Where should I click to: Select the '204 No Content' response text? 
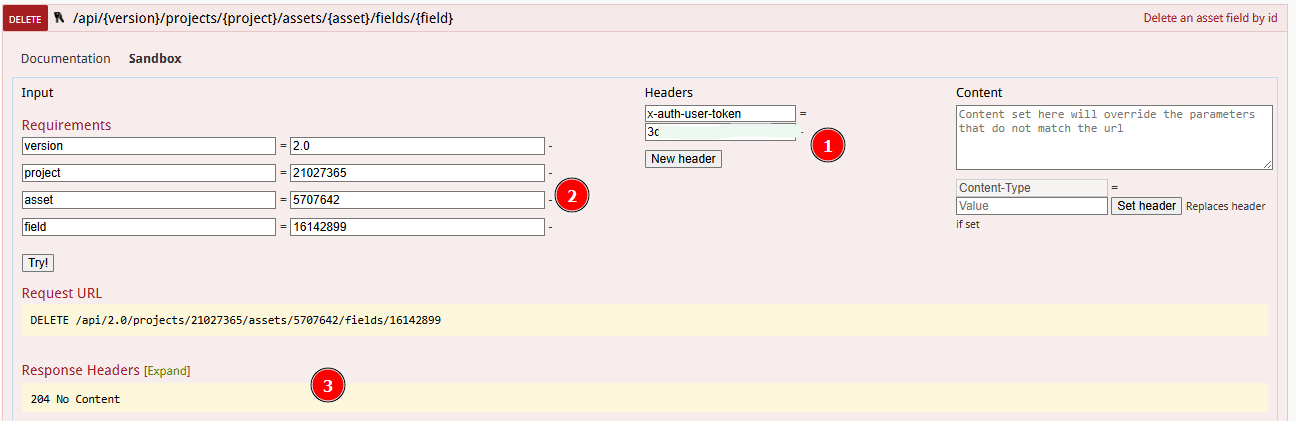pos(75,399)
